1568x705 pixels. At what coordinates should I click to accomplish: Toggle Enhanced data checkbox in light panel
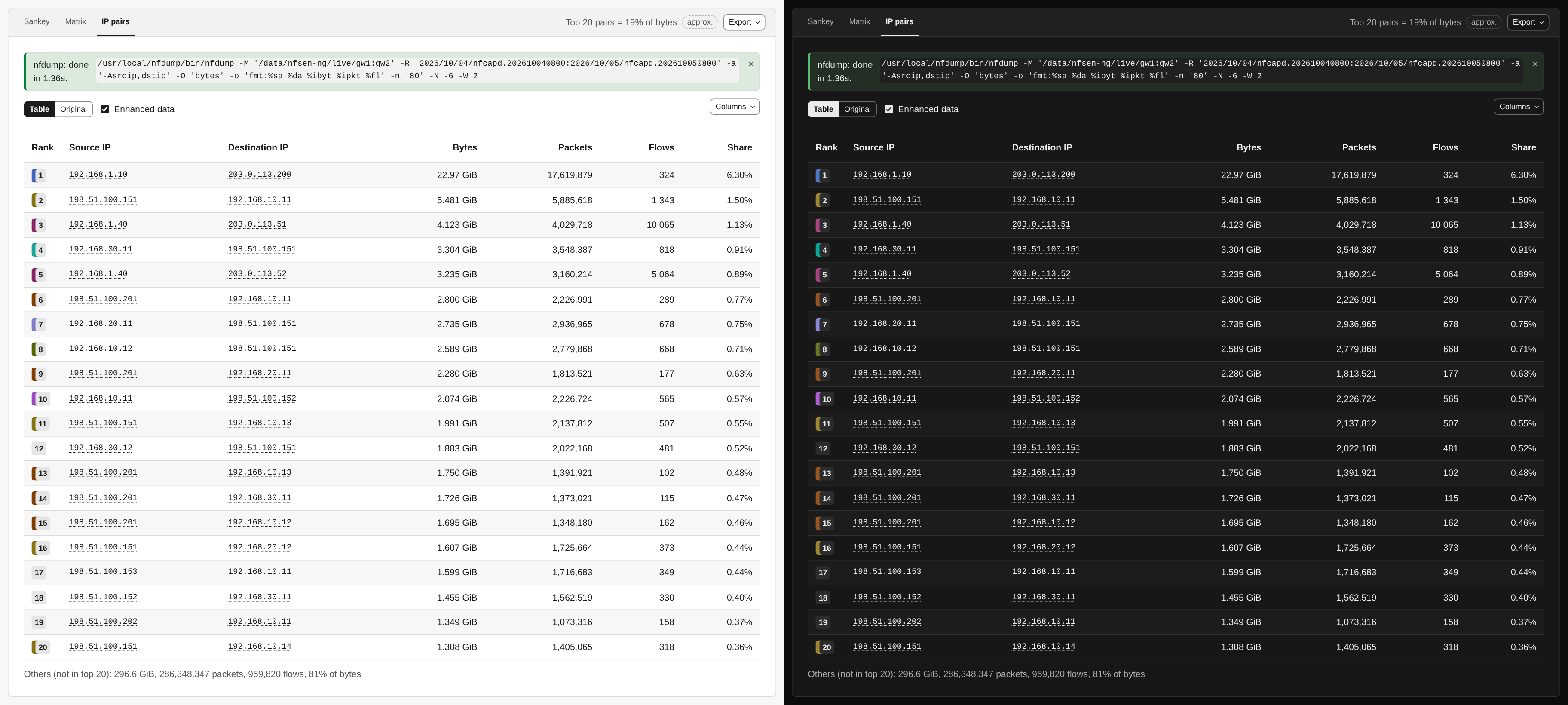pyautogui.click(x=105, y=110)
